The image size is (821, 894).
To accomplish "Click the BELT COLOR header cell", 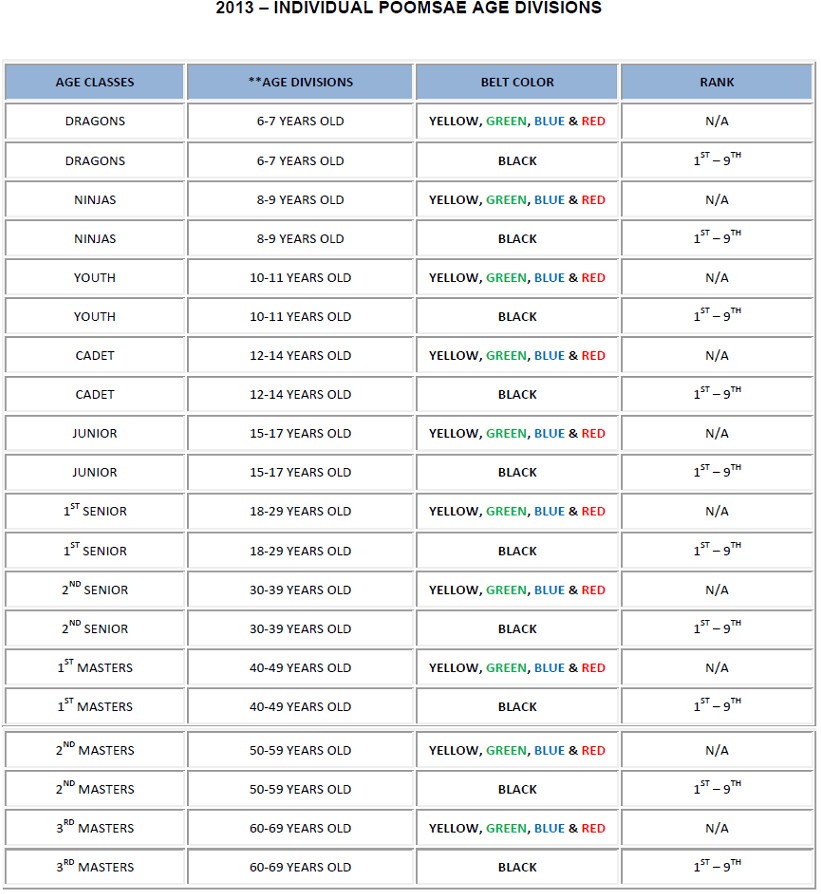I will [x=517, y=82].
